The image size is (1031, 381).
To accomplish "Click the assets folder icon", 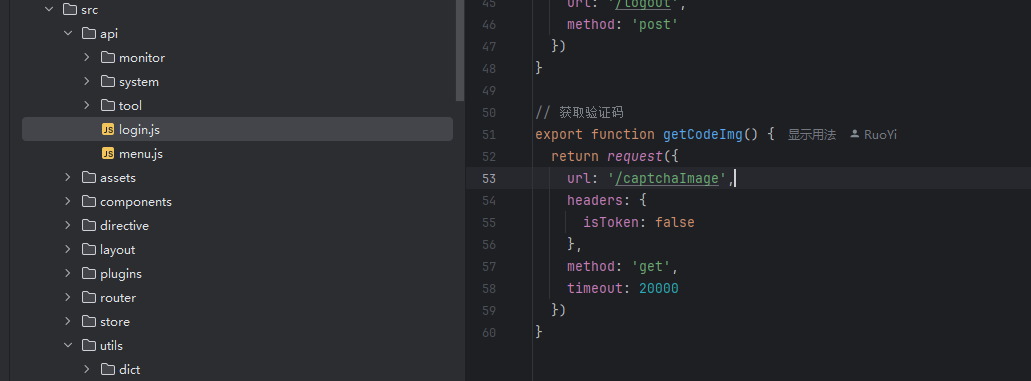I will 89,178.
